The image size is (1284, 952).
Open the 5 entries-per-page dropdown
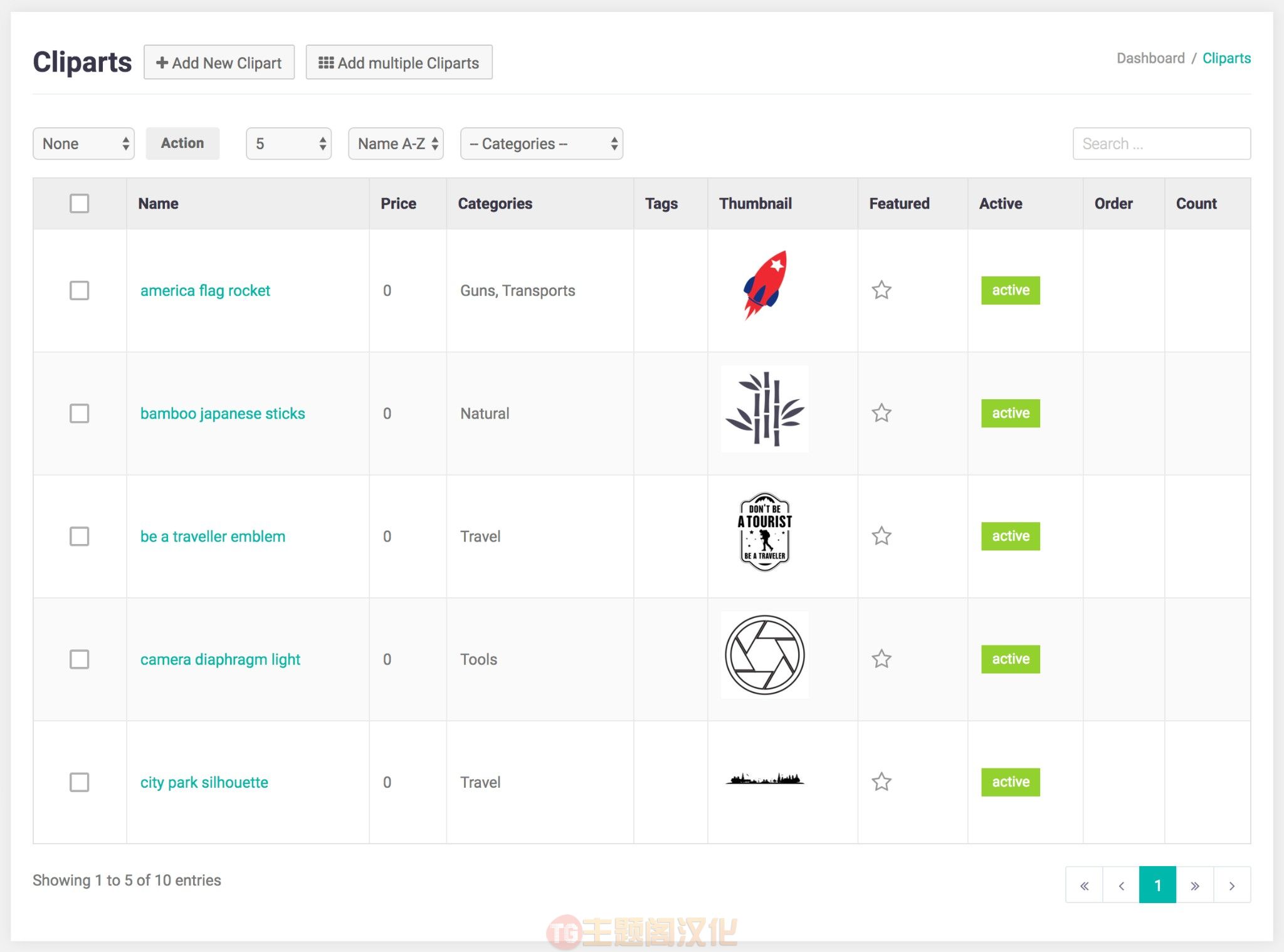tap(288, 144)
